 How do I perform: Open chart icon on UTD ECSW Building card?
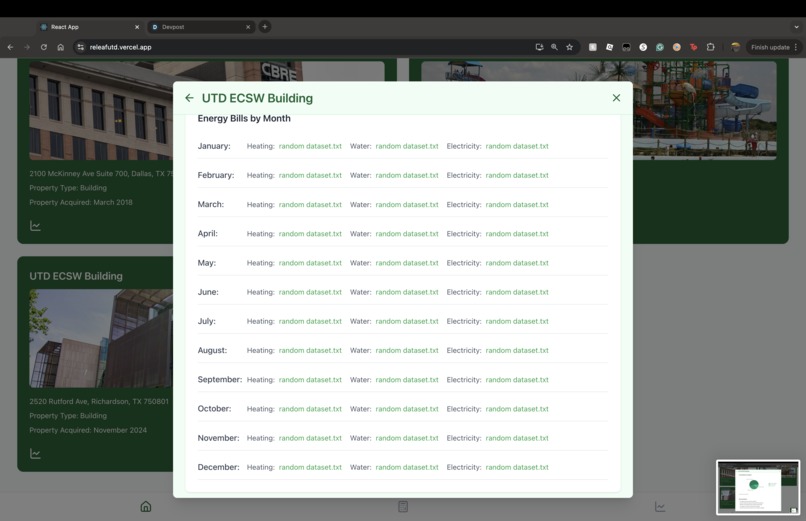point(35,454)
